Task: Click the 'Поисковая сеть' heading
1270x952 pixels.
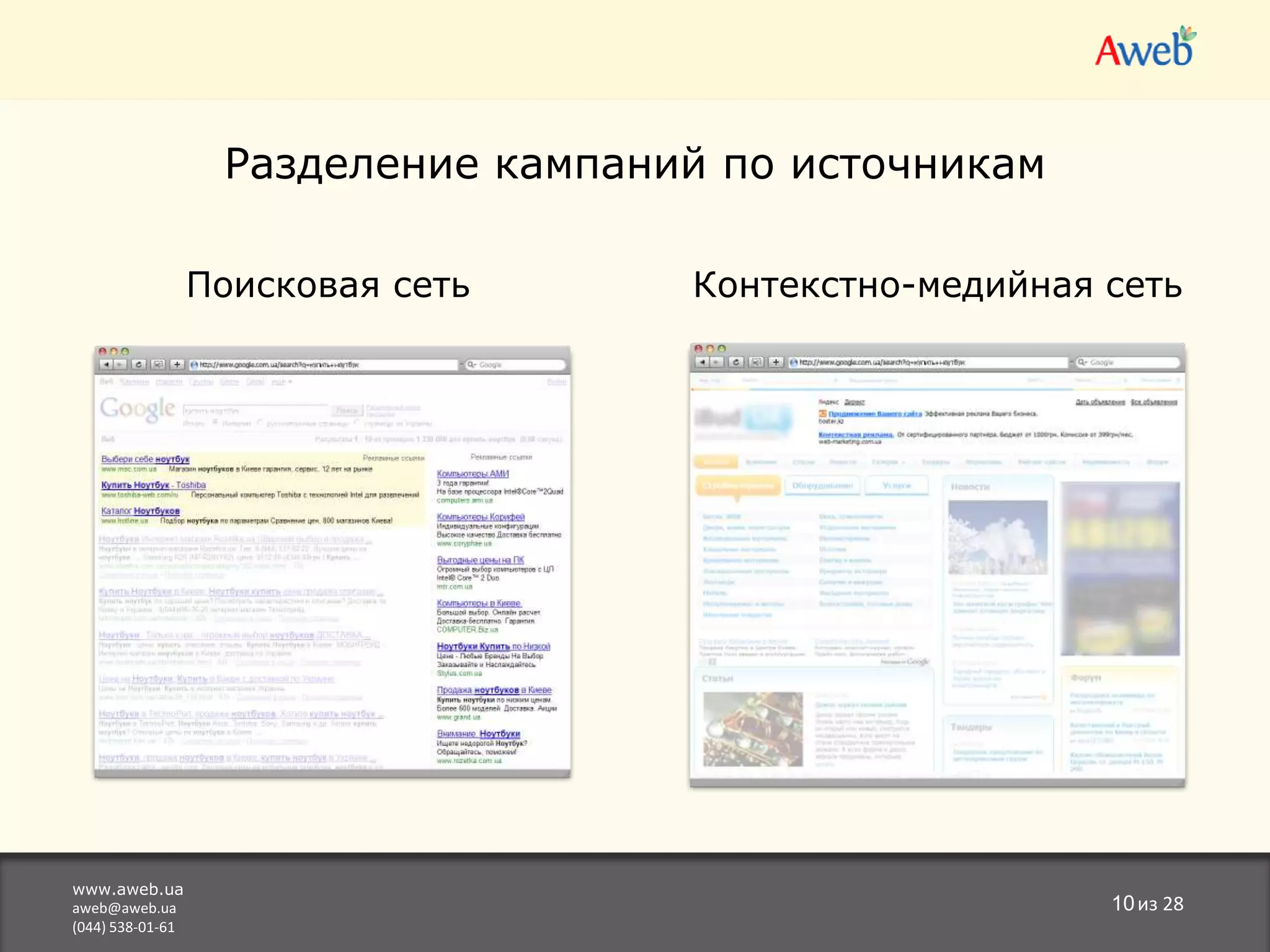Action: 328,285
